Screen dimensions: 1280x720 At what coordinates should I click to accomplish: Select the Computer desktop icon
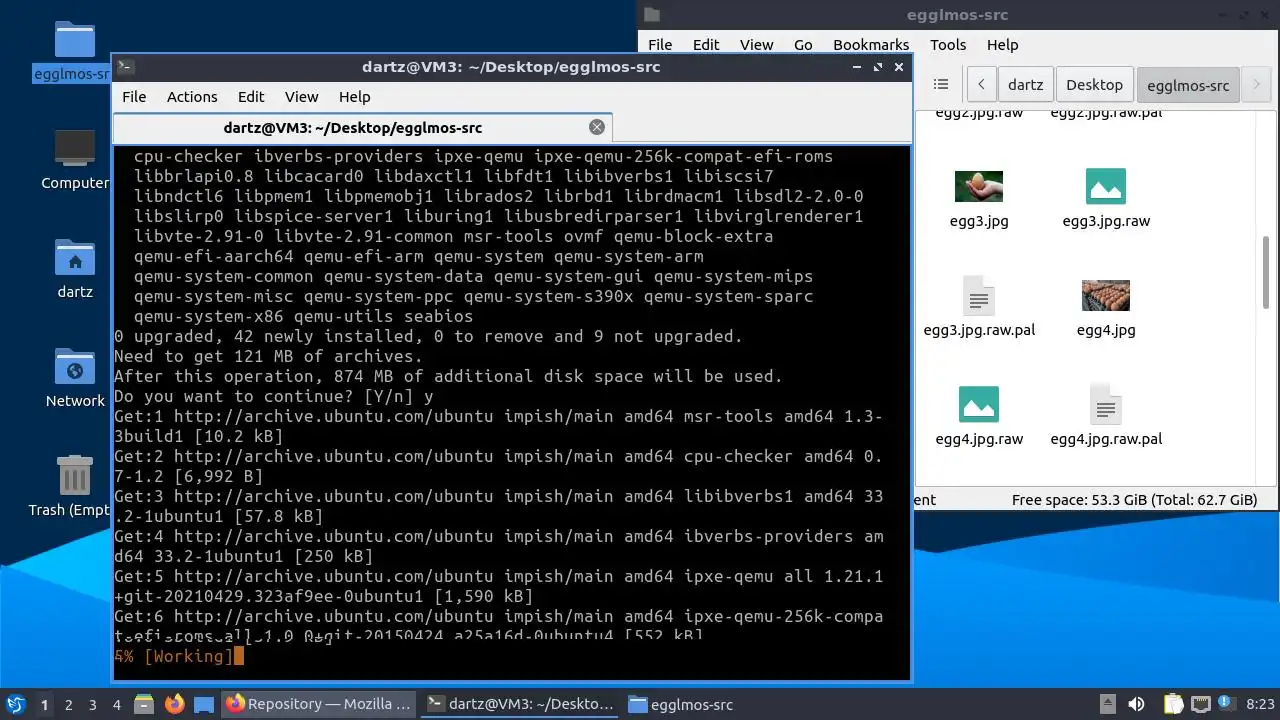pyautogui.click(x=75, y=160)
